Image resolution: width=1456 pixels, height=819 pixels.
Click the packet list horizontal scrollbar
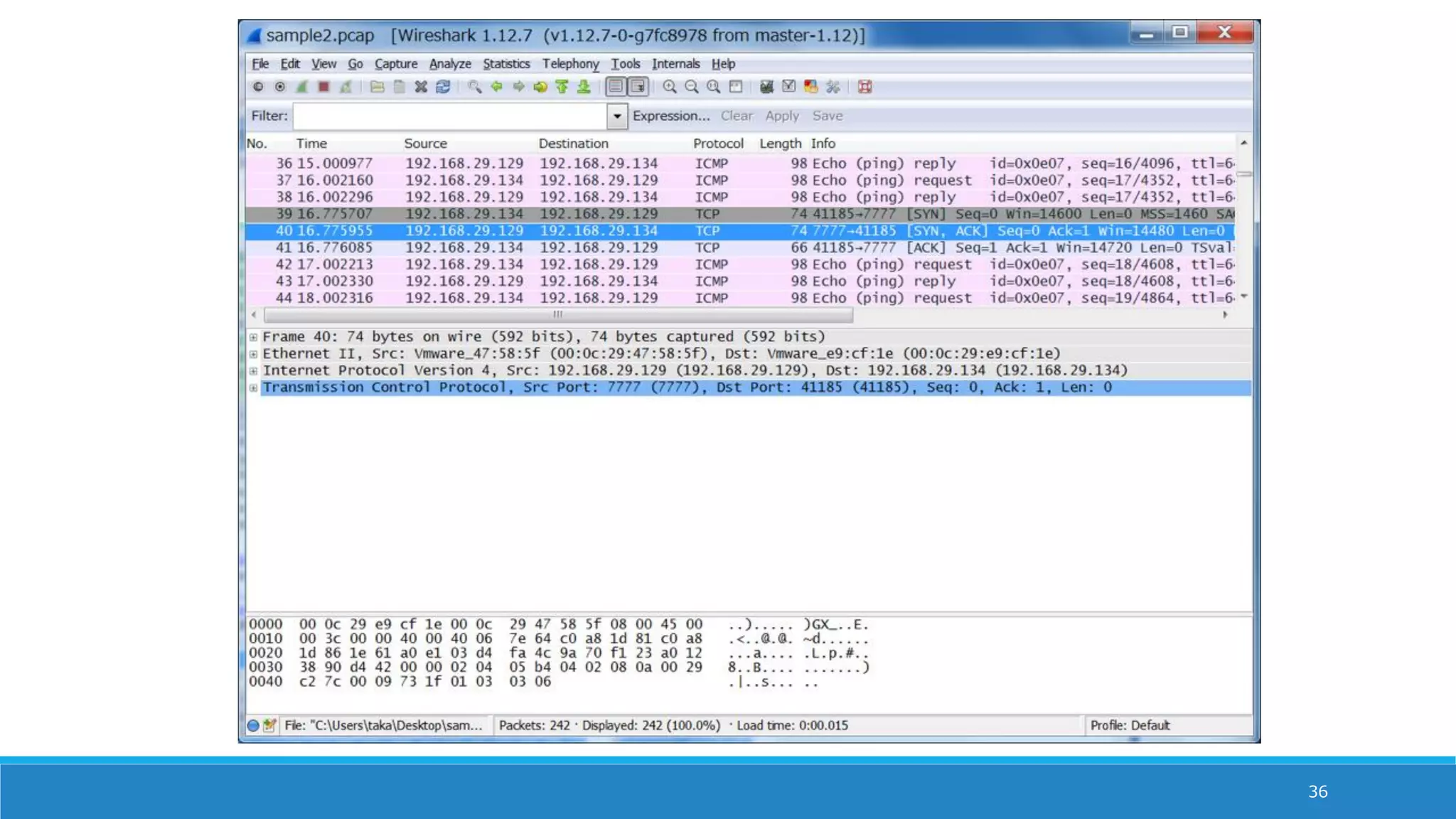pyautogui.click(x=557, y=314)
